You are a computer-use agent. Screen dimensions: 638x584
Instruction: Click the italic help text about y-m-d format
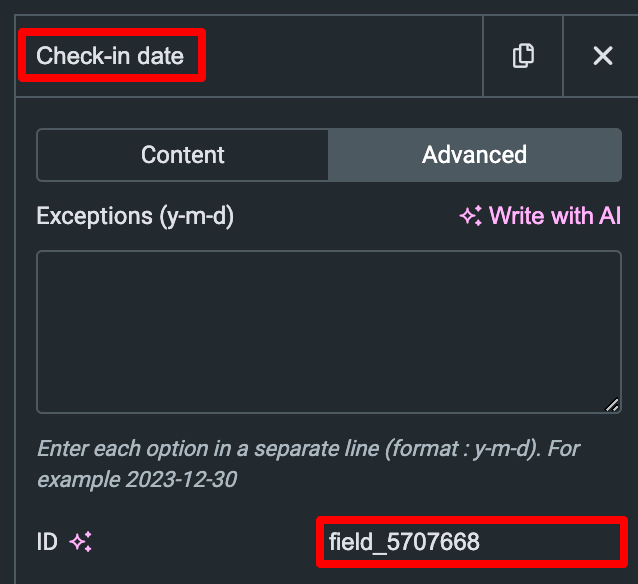(308, 464)
